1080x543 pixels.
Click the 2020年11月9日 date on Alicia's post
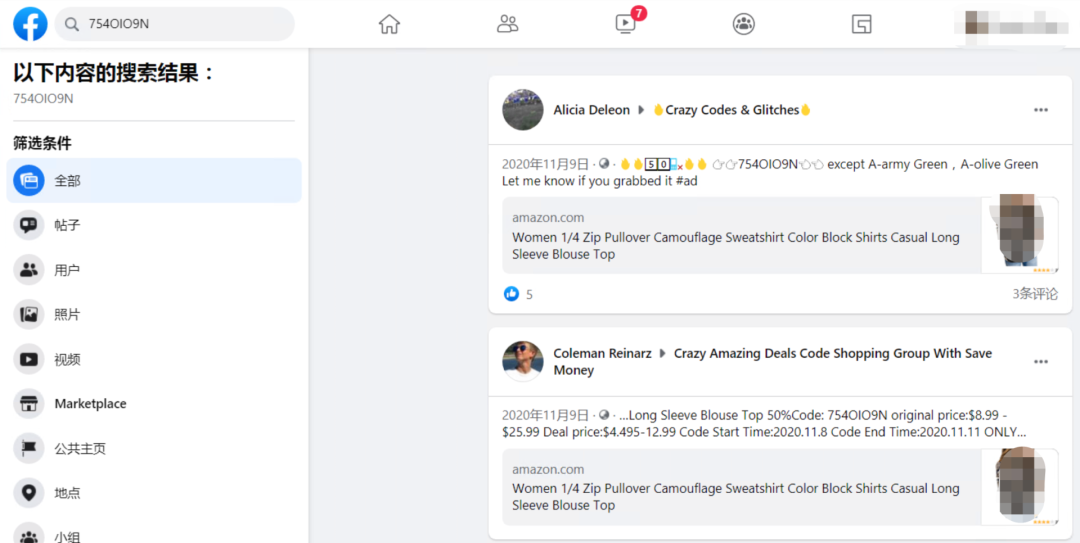click(x=545, y=165)
